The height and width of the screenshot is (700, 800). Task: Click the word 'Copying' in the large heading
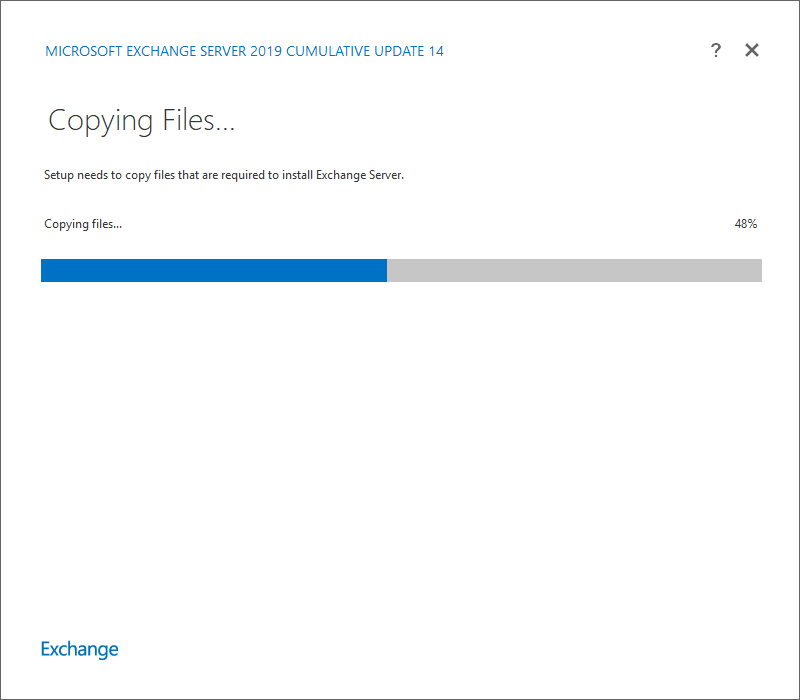(100, 121)
